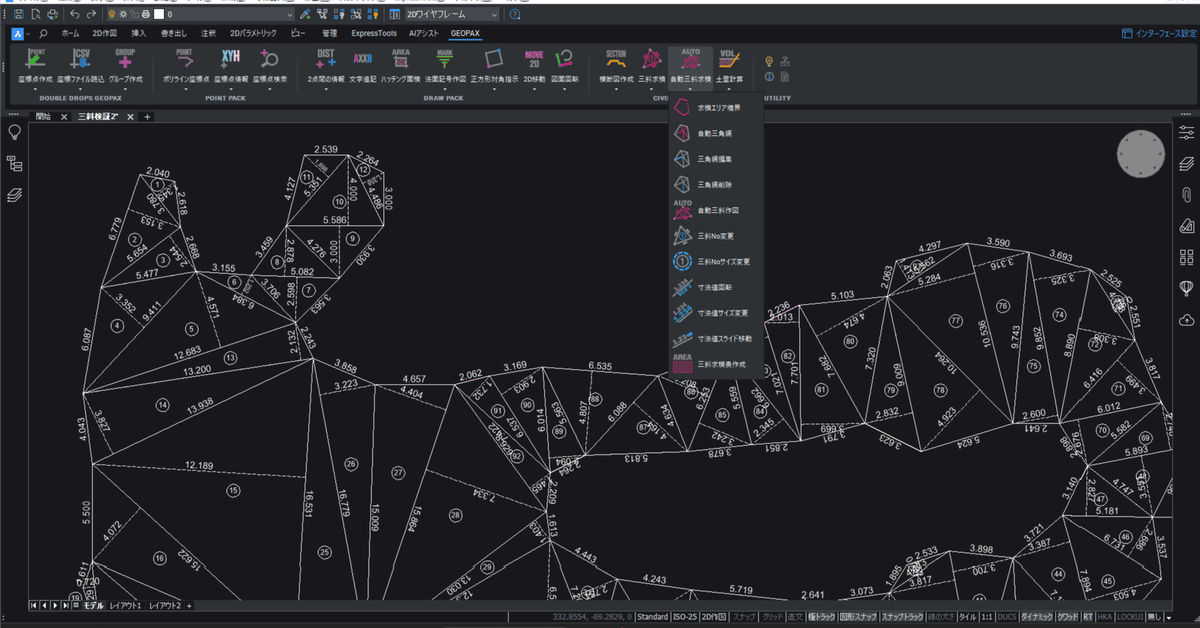
Task: Expand dropdown arrow under 図面回転
Action: (x=565, y=89)
